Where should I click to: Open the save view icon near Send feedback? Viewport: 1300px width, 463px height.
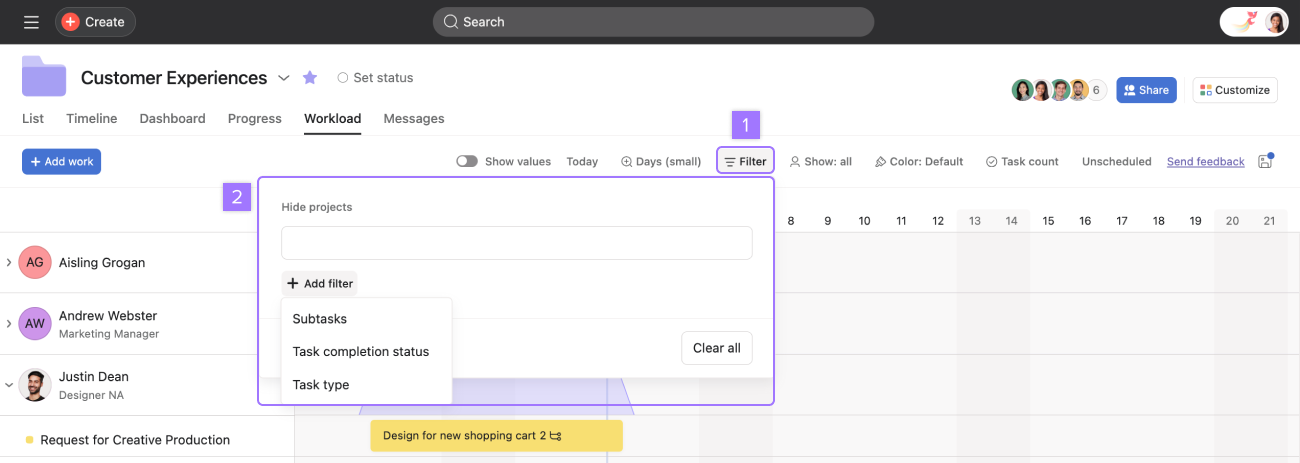coord(1265,161)
